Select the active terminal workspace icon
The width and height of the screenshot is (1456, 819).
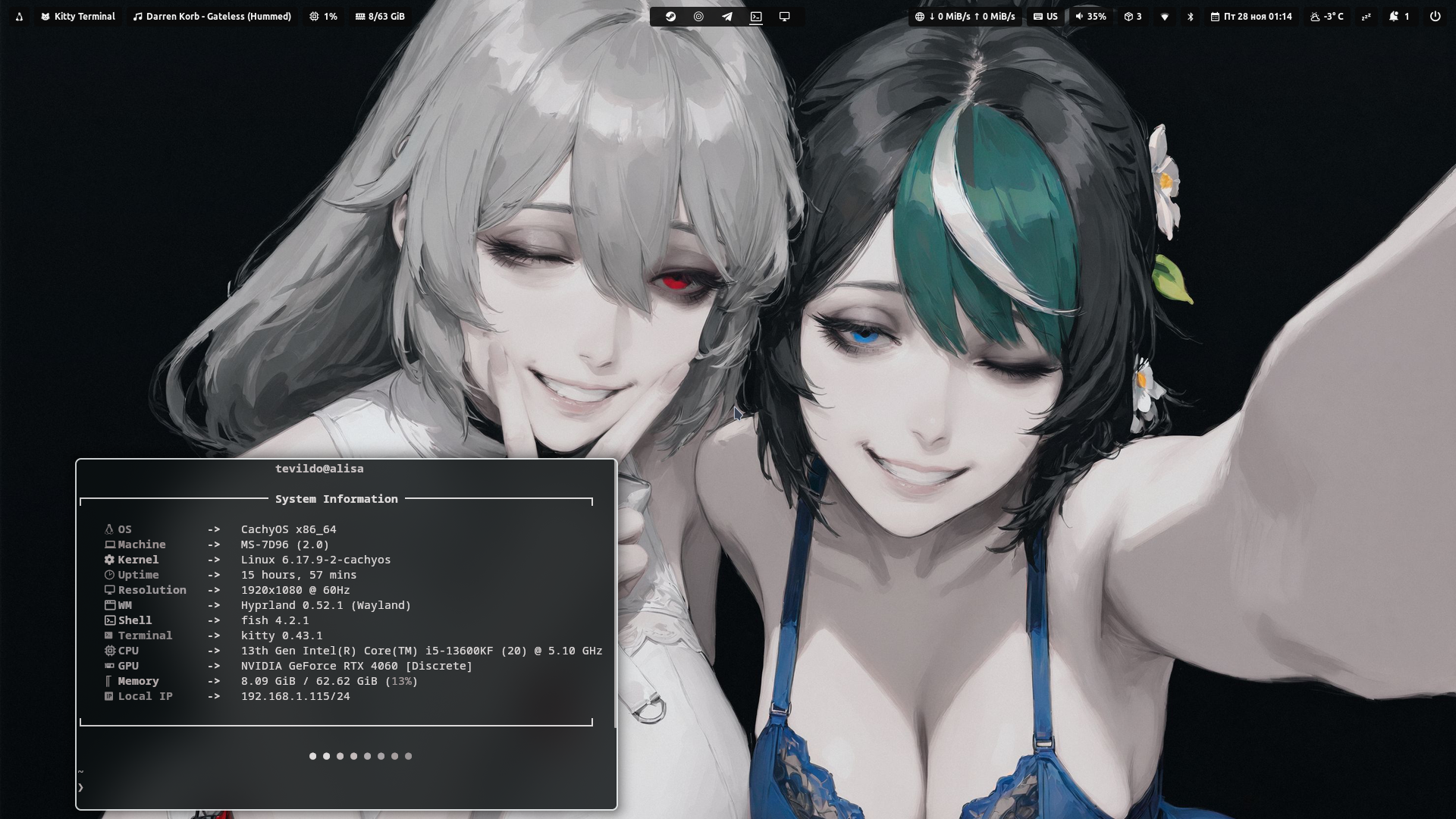[756, 16]
